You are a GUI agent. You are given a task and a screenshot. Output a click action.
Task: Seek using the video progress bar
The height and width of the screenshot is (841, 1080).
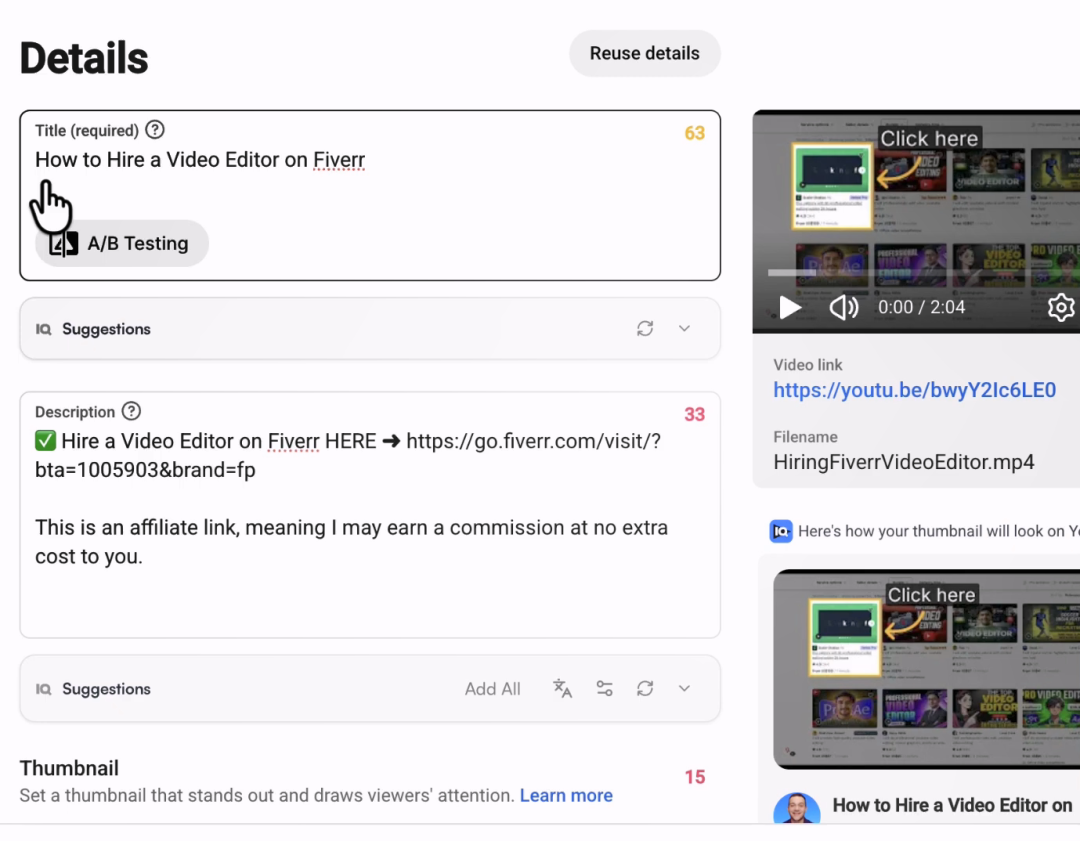point(923,273)
